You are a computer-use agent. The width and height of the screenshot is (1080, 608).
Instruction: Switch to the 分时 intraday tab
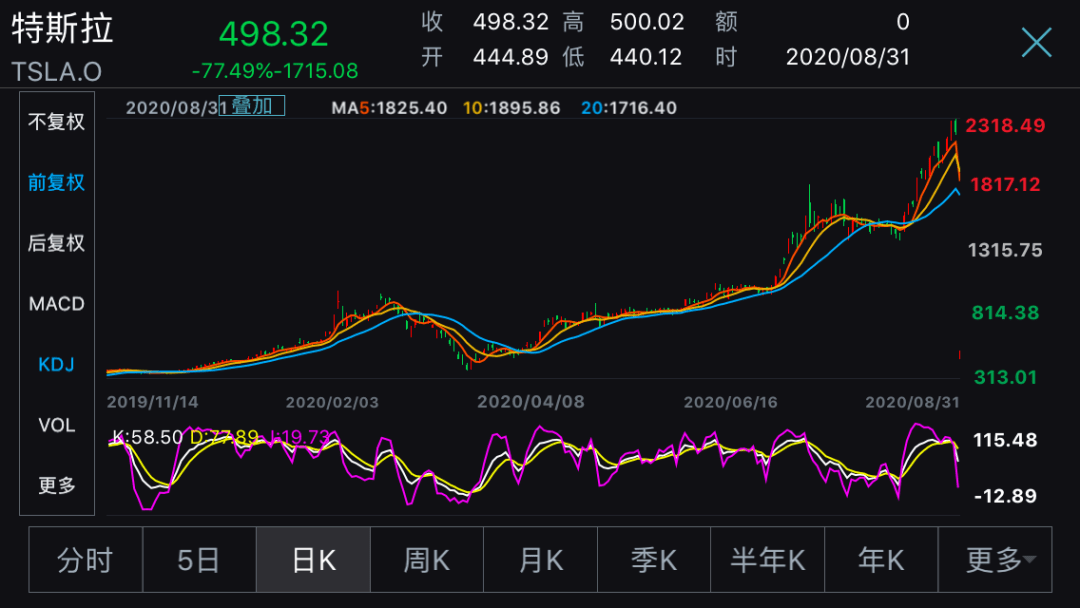point(85,560)
